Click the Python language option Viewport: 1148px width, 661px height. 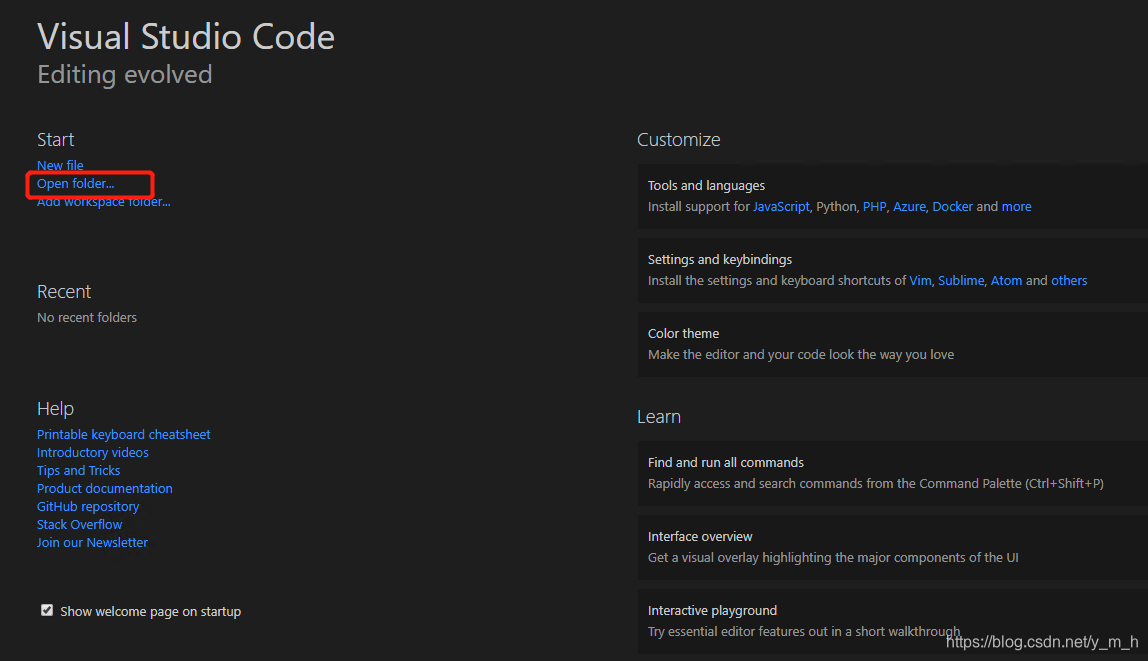(x=836, y=206)
